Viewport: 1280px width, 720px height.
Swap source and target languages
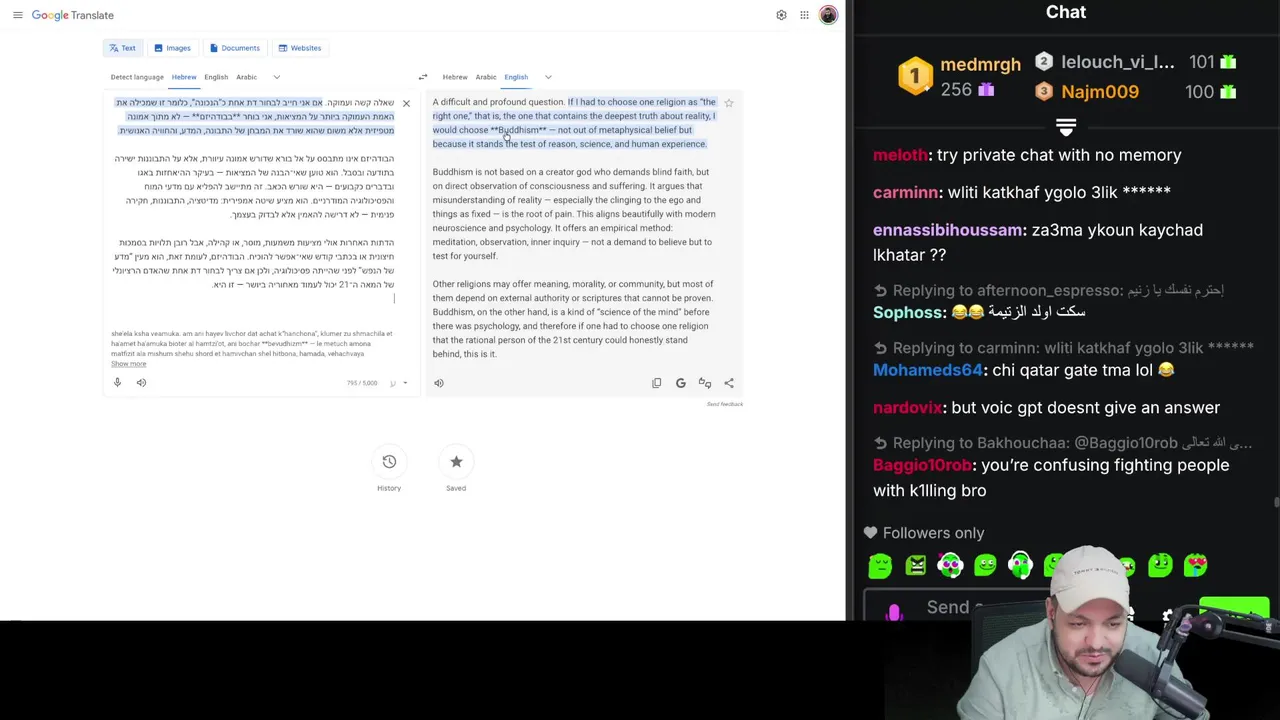[422, 77]
